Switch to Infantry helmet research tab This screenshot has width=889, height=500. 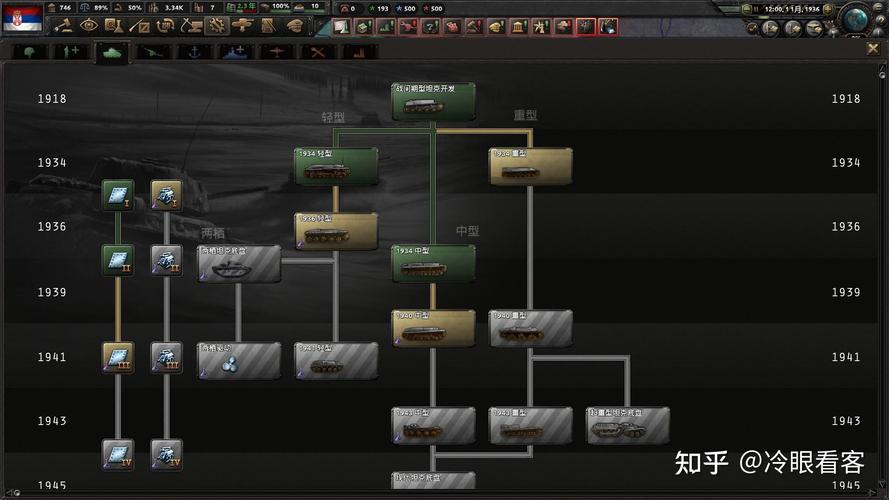(29, 52)
